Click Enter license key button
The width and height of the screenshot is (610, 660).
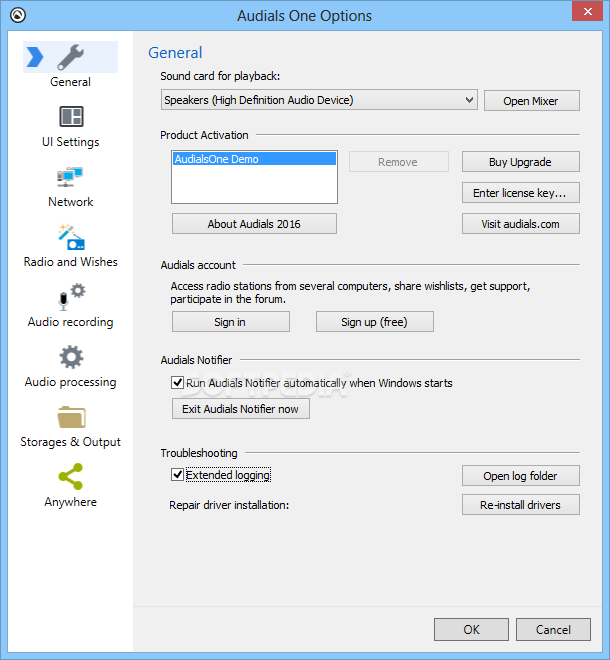[x=521, y=193]
